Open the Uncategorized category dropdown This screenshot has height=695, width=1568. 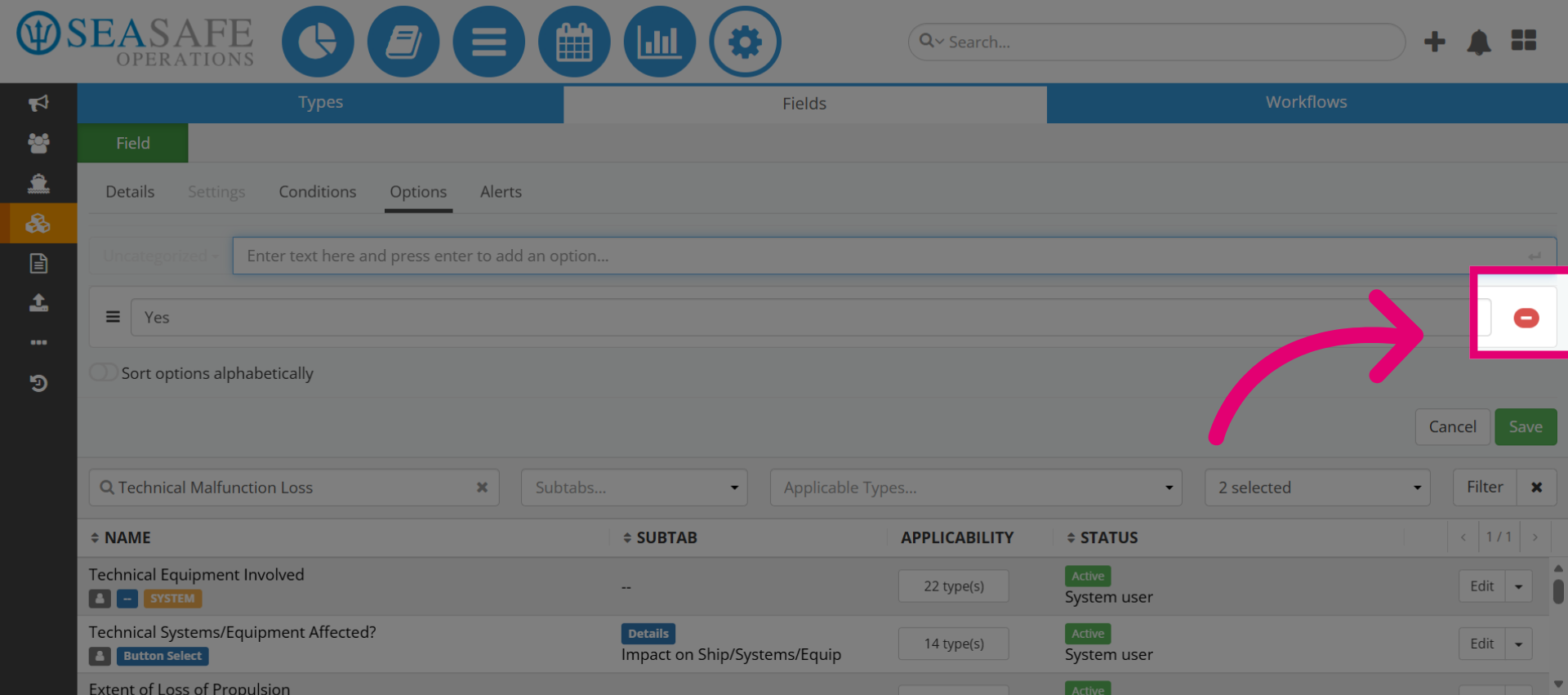(x=159, y=256)
